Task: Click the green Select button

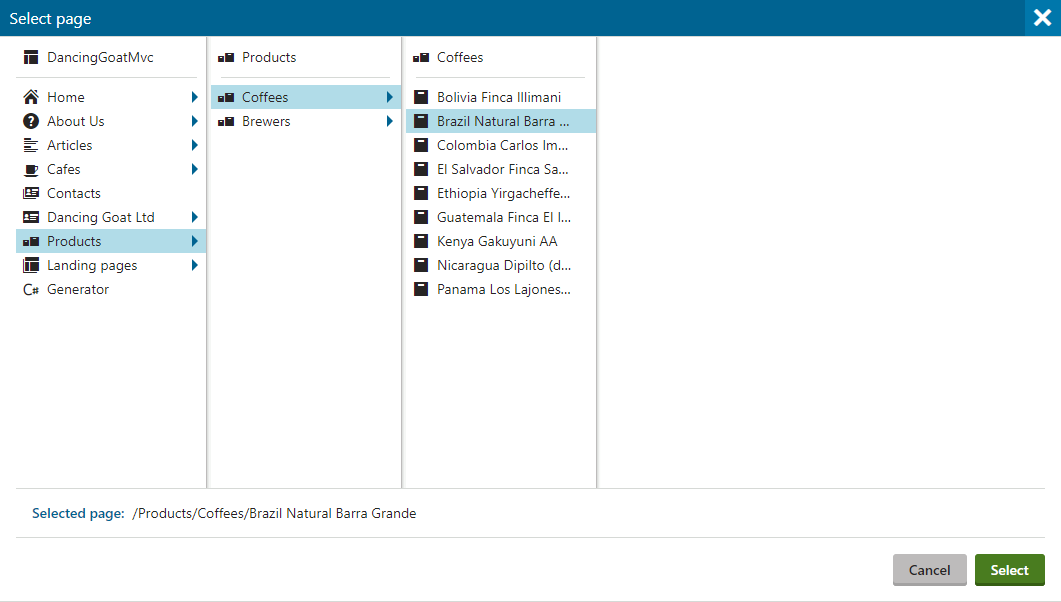Action: (x=1009, y=569)
